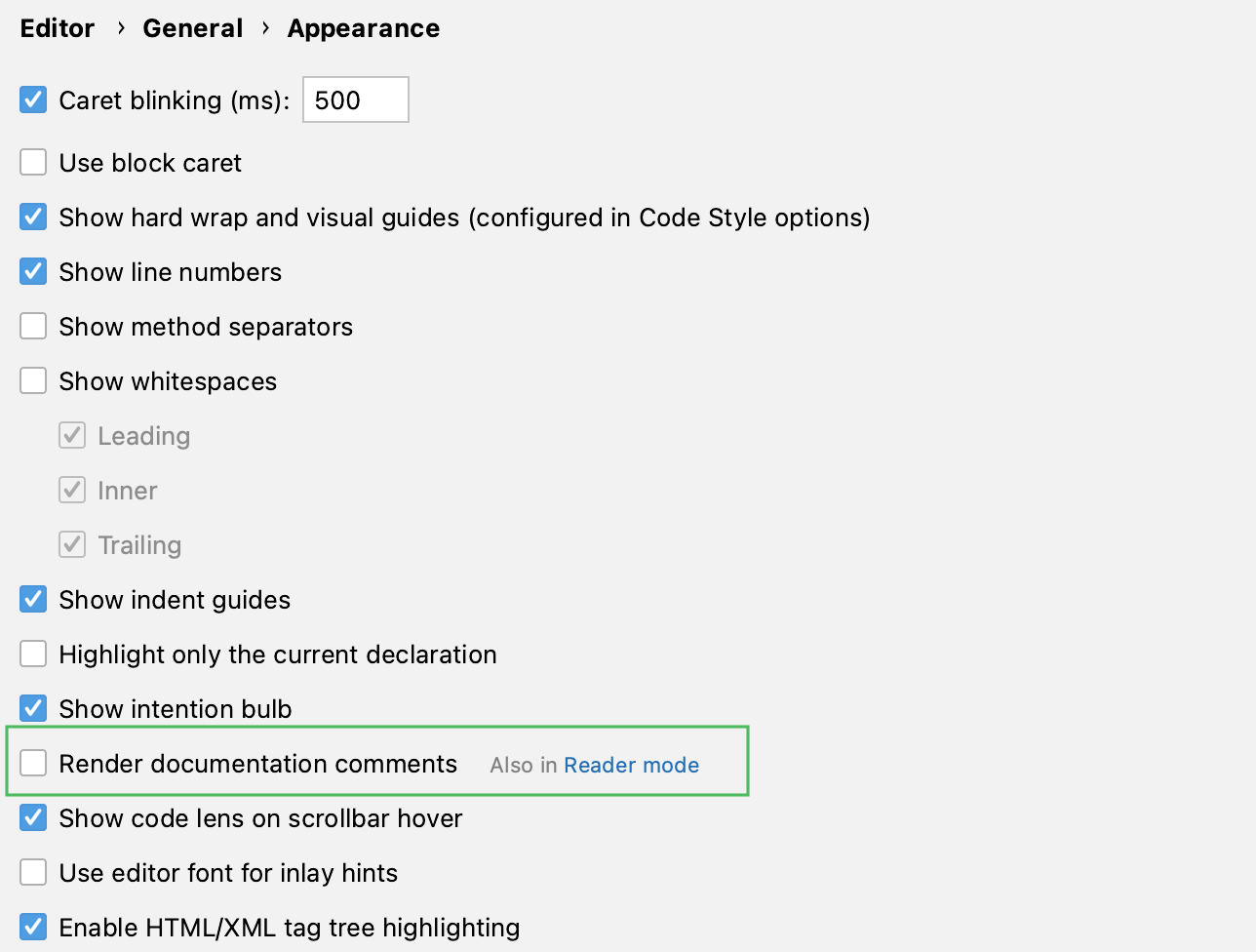The image size is (1256, 952).
Task: Turn on Show whitespaces
Action: coord(32,380)
